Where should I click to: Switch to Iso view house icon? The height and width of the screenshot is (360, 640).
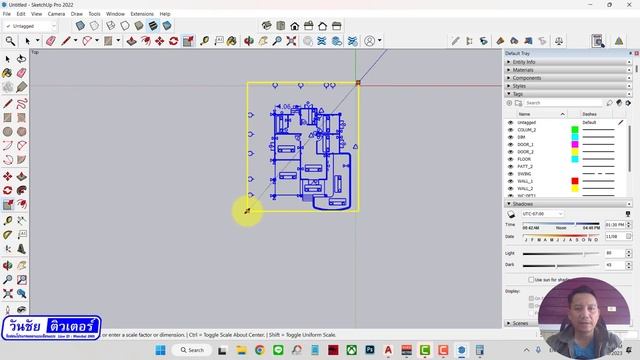coord(267,26)
